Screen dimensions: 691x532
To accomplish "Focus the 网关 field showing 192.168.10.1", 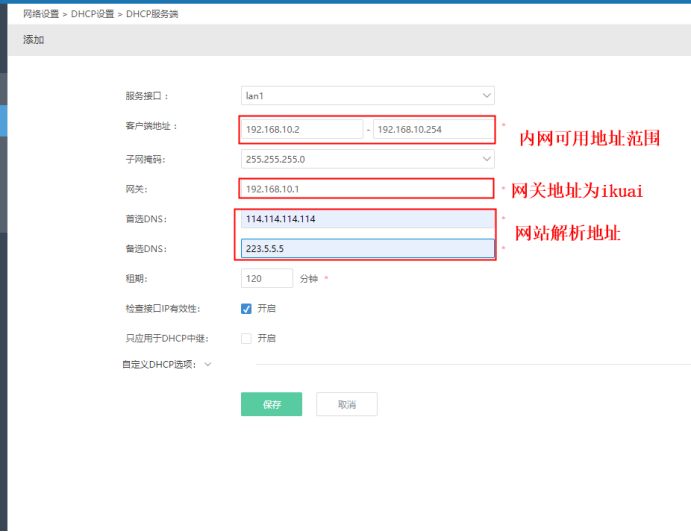I will 367,188.
